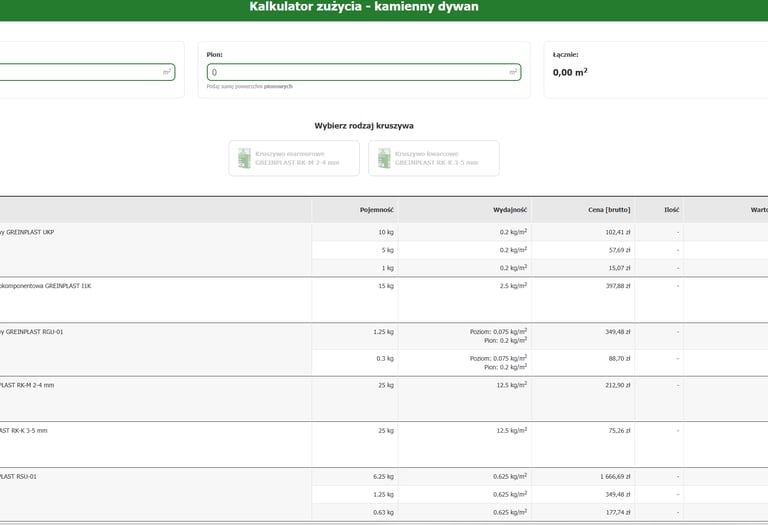768x525 pixels.
Task: Select Kruszywo kwarcowe GREINPLAST RK-K 3-5 mm option
Action: coord(434,158)
